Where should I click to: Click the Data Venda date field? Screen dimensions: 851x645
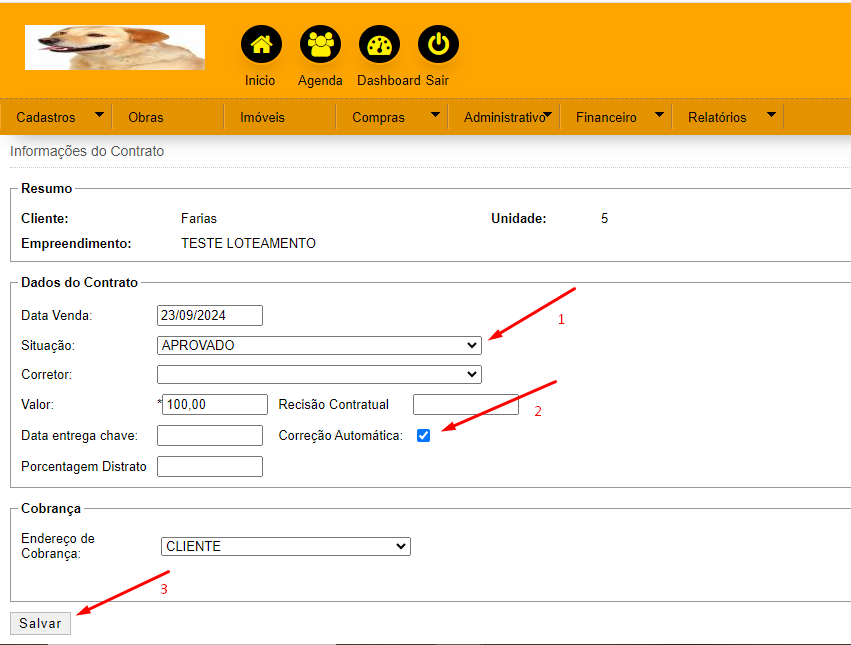click(210, 315)
